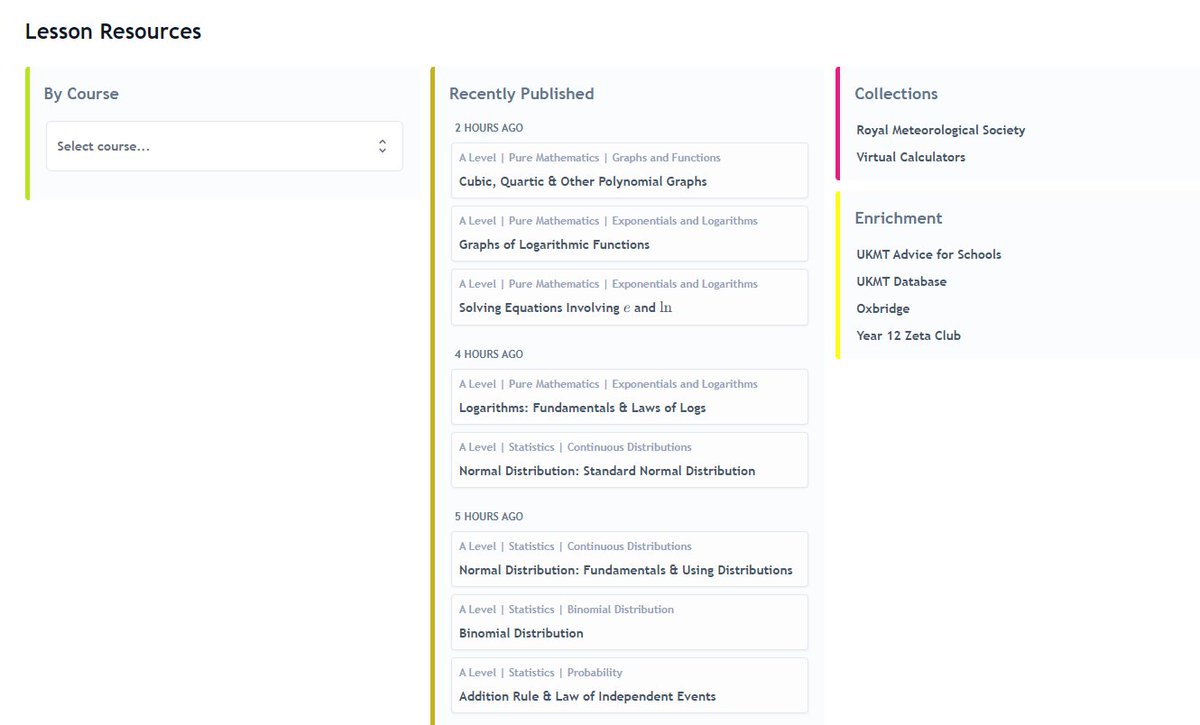This screenshot has width=1200, height=725.
Task: Click the Statistics | Probability breadcrumb text
Action: point(565,673)
